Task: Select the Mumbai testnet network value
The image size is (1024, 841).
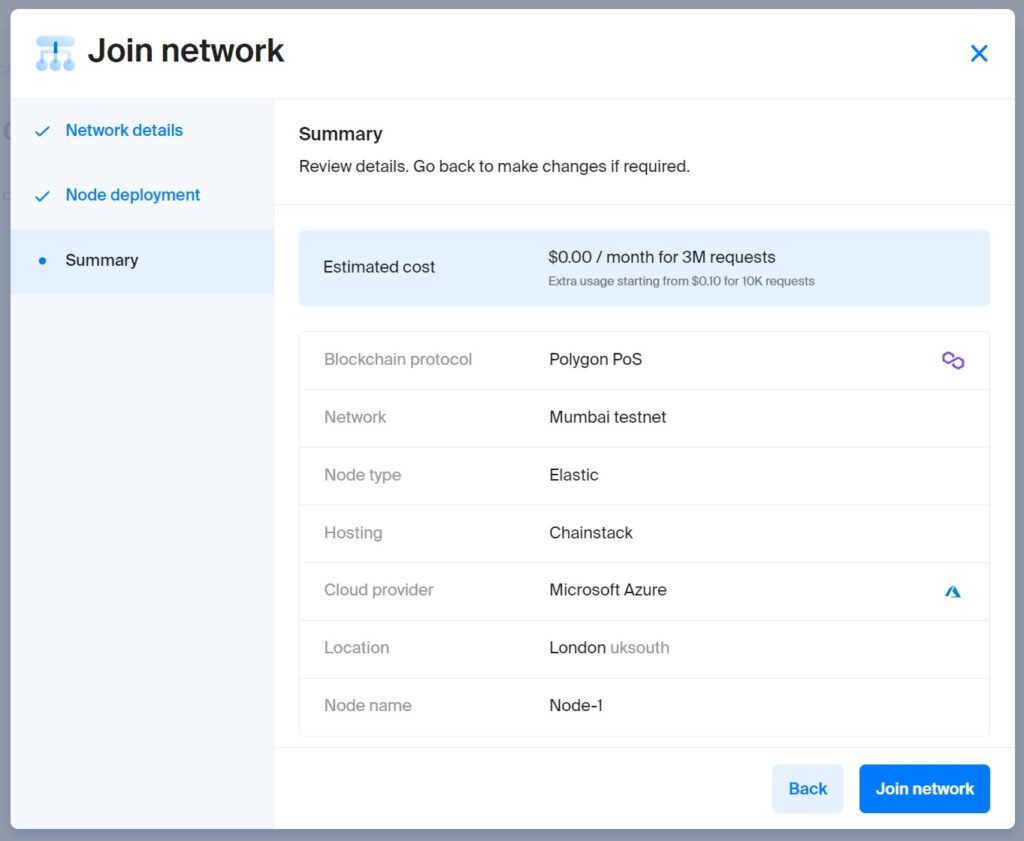Action: click(x=607, y=417)
